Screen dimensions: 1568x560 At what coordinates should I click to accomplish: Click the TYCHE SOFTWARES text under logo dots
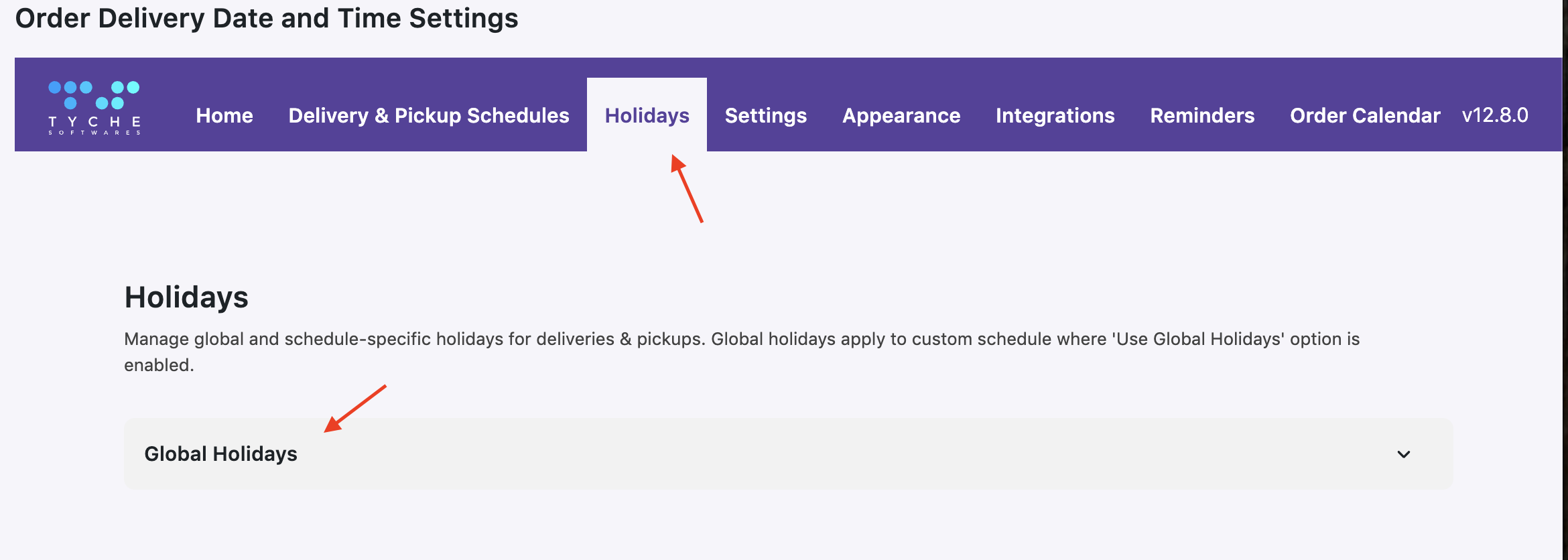coord(94,125)
